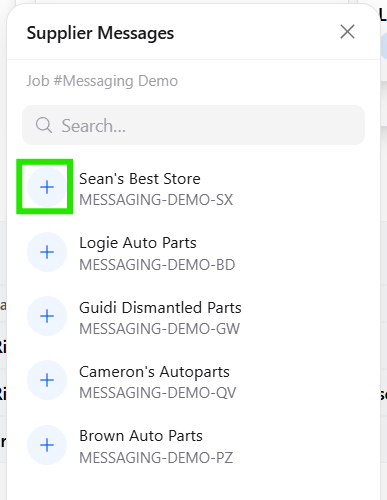
Task: Close the Supplier Messages panel
Action: 347,32
